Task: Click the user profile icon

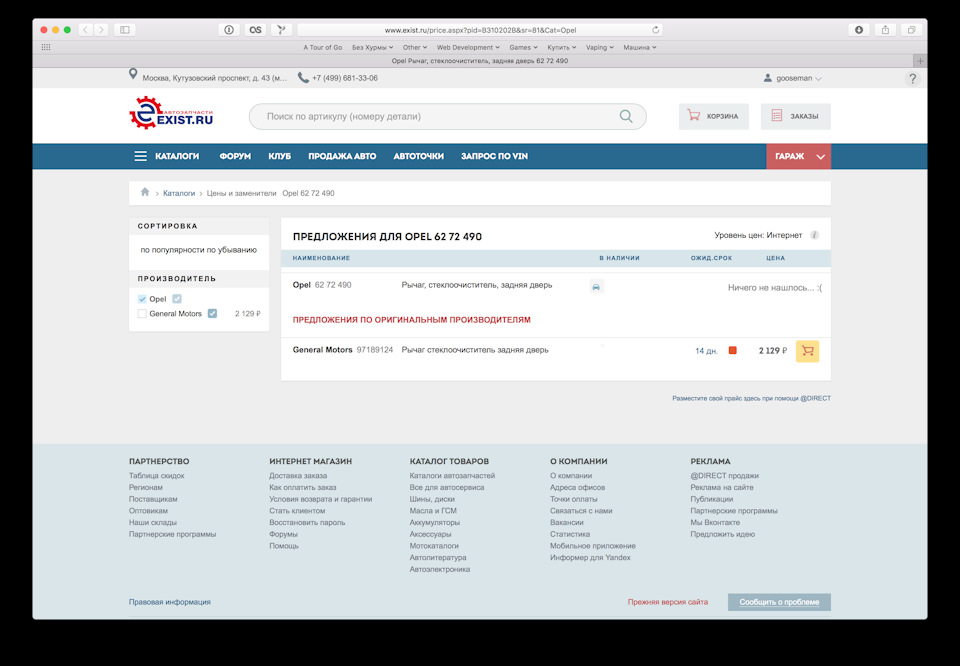Action: pos(767,78)
